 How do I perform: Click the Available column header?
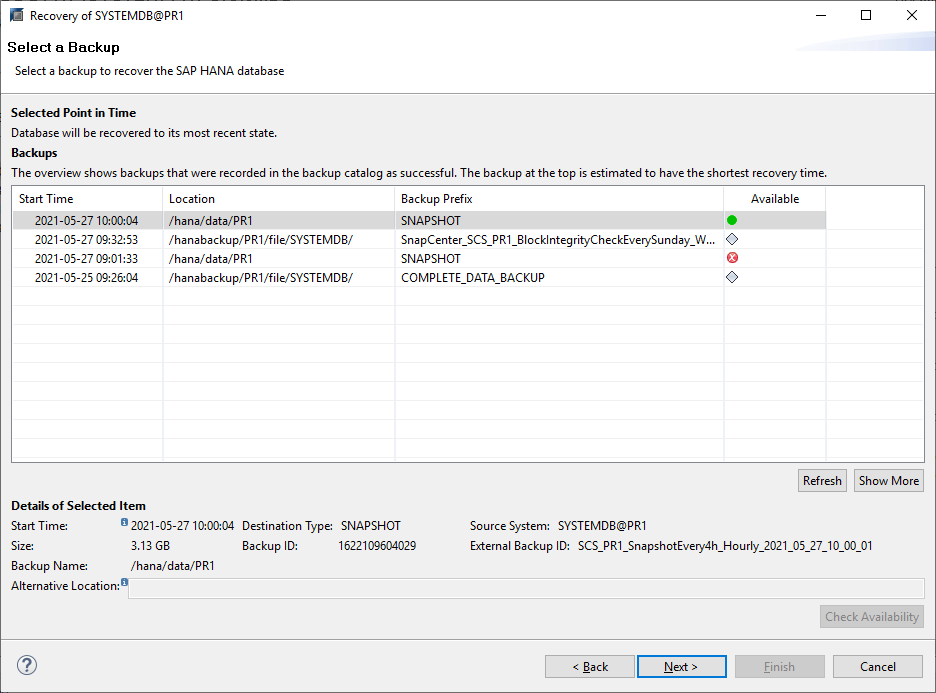[x=775, y=199]
